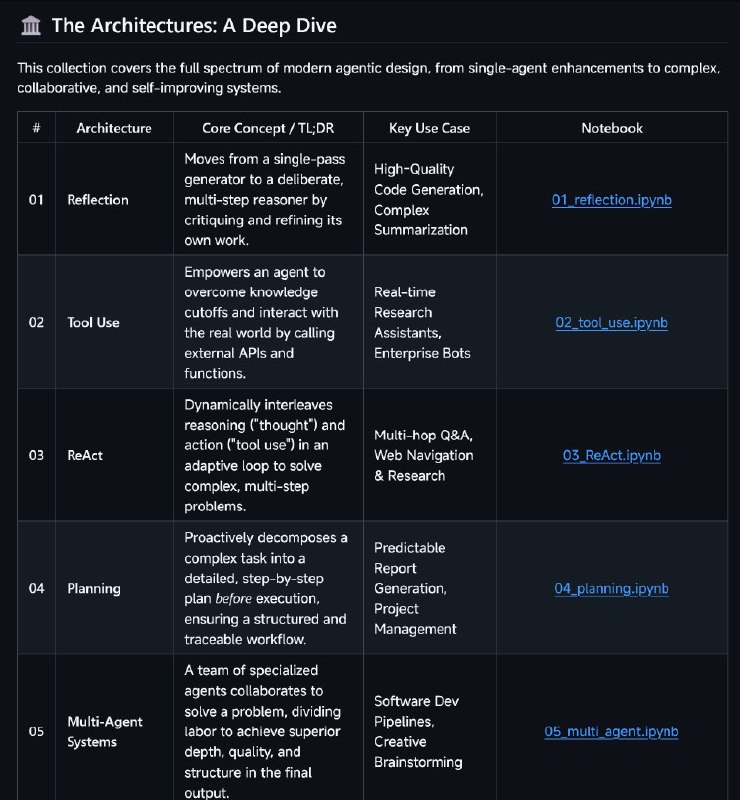740x800 pixels.
Task: Open the 03_ReAct.ipynb notebook link
Action: pyautogui.click(x=611, y=456)
